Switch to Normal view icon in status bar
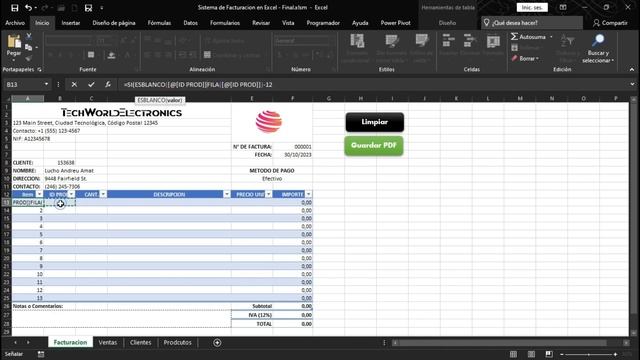 [513, 354]
